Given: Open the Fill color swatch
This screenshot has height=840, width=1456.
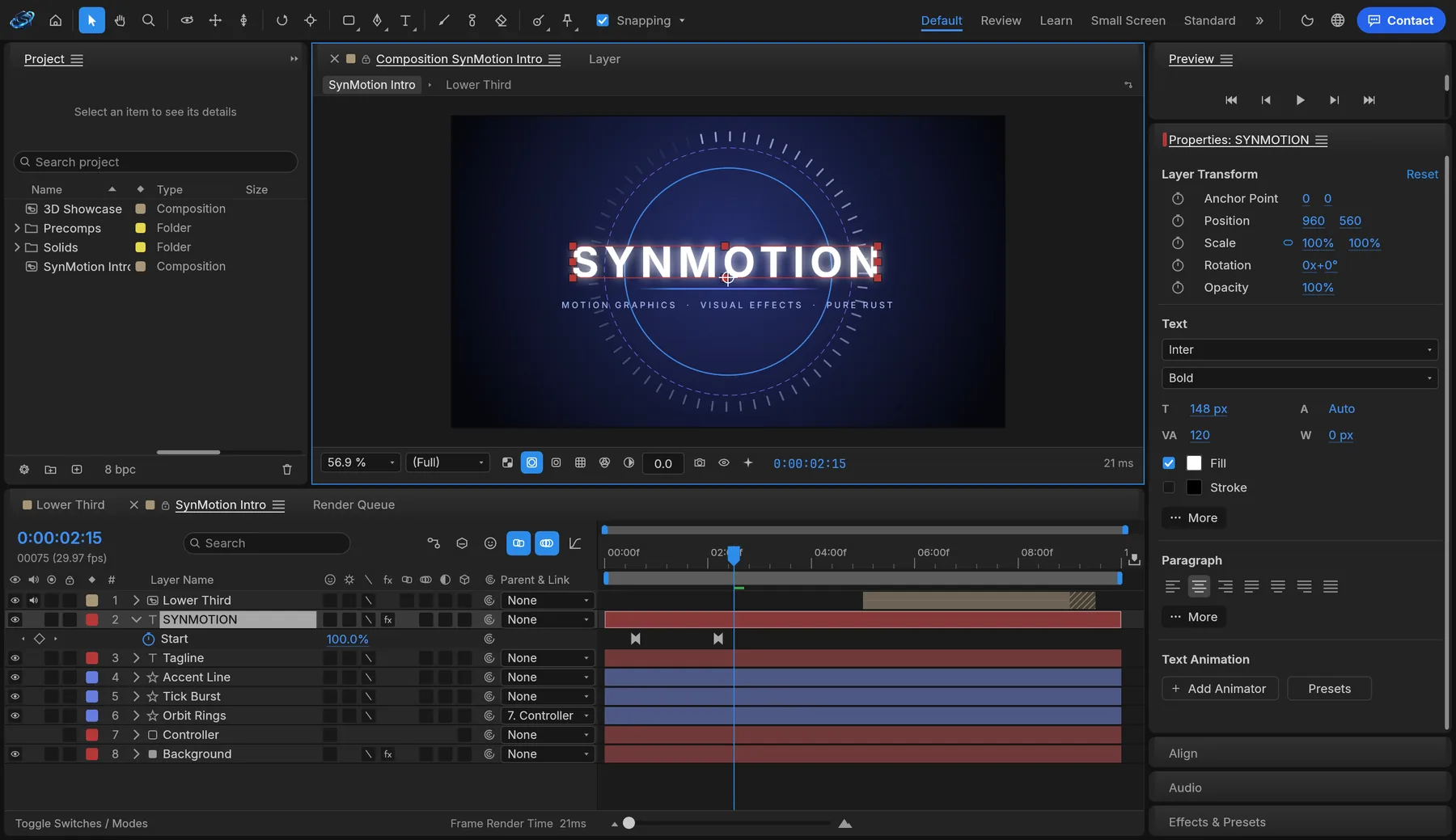Looking at the screenshot, I should [1194, 463].
